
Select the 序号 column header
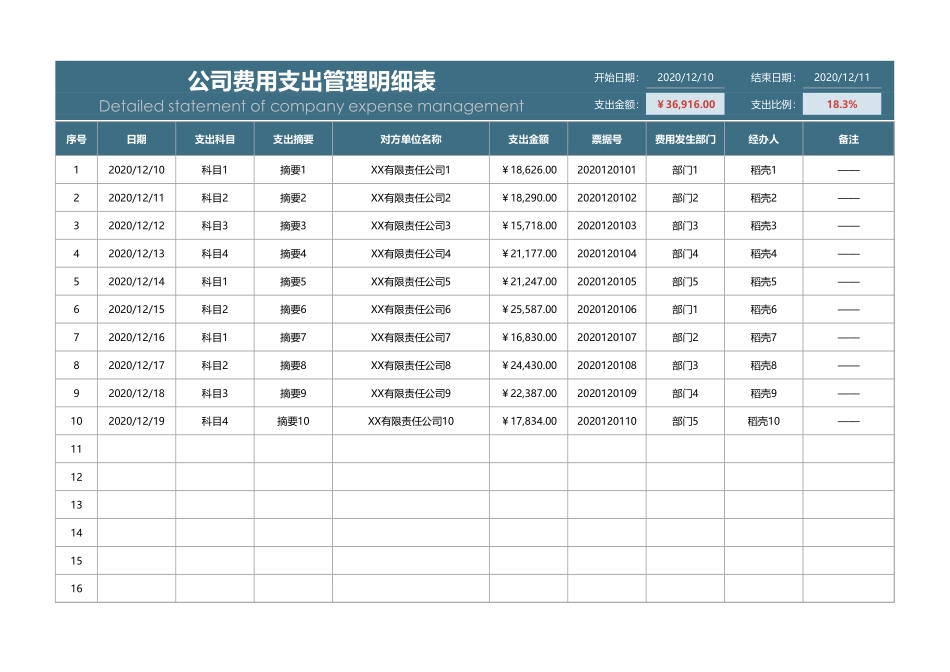75,139
